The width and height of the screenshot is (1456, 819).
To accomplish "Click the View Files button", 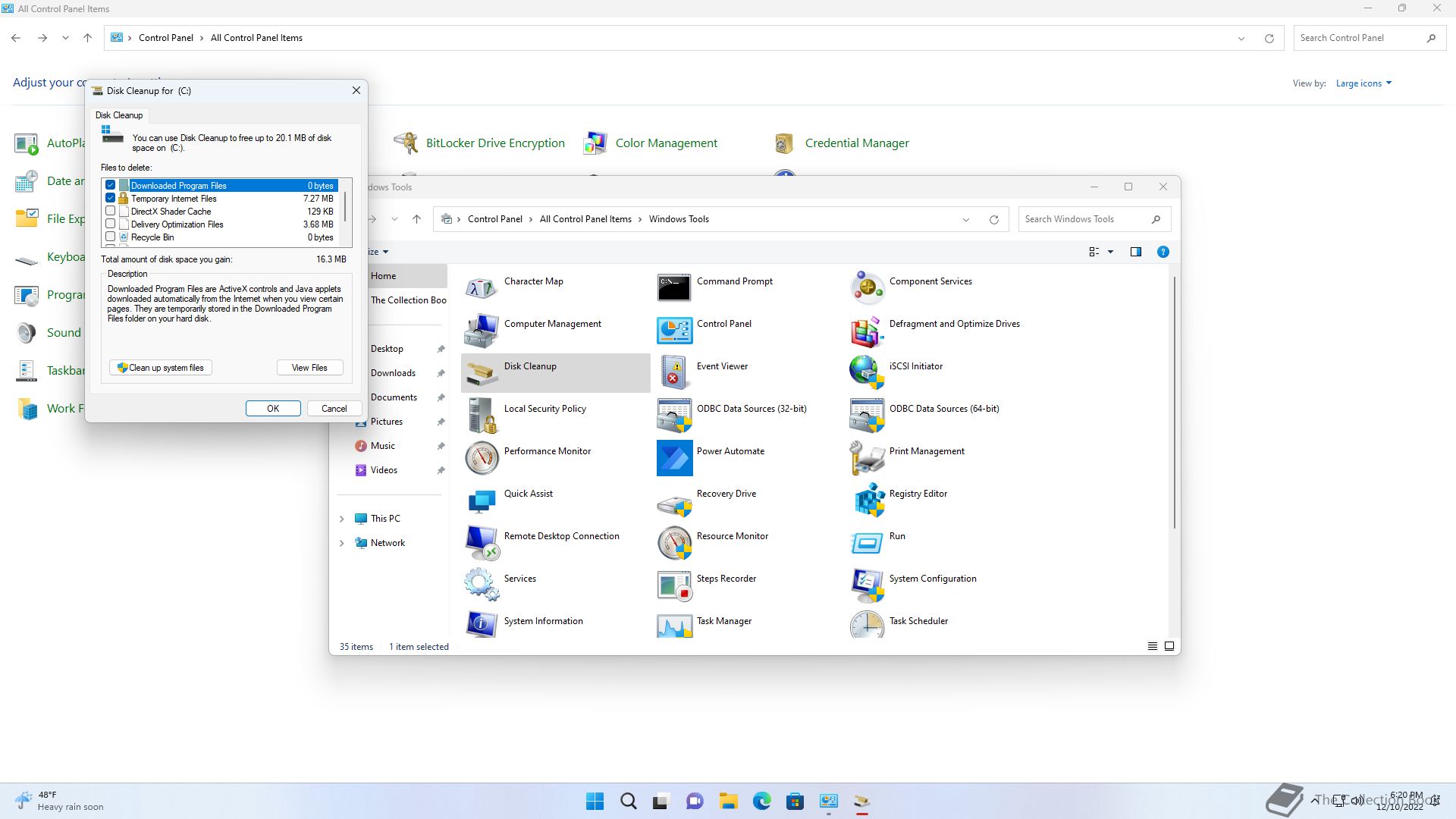I will (309, 368).
